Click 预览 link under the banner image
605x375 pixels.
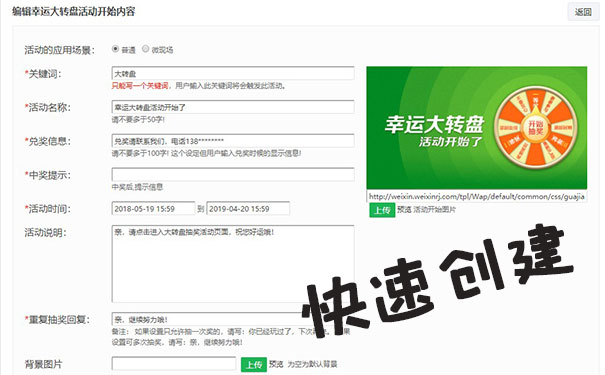pyautogui.click(x=404, y=209)
